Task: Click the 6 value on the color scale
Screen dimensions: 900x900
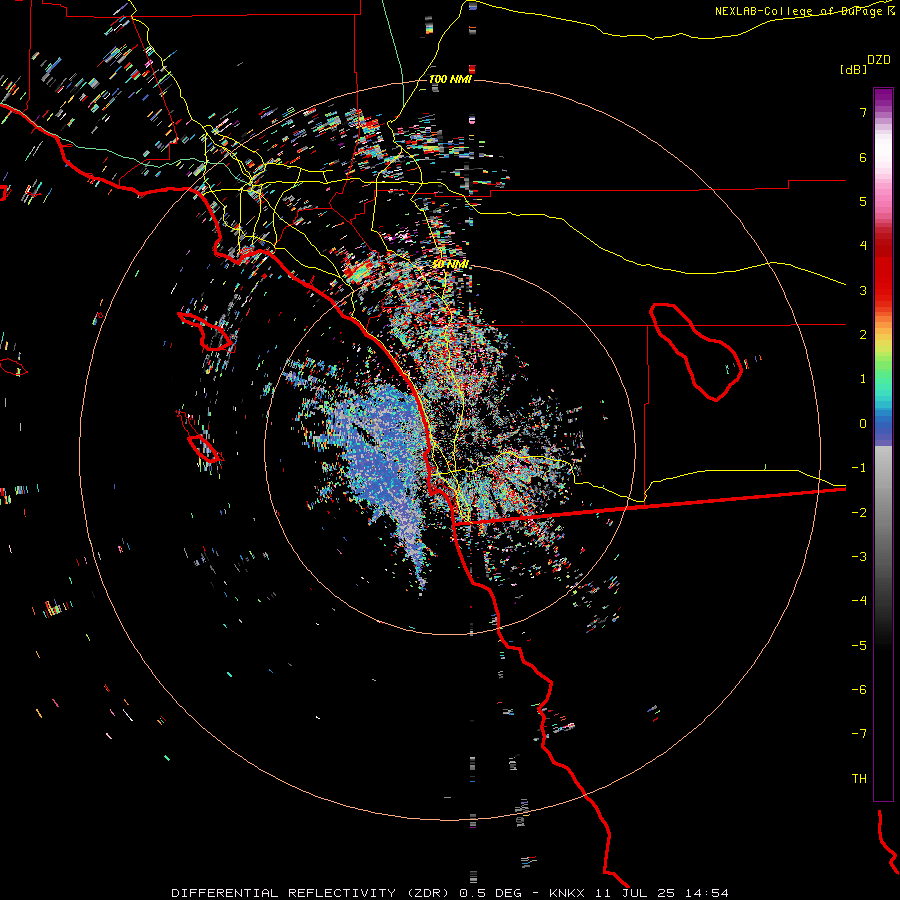Action: click(x=863, y=157)
